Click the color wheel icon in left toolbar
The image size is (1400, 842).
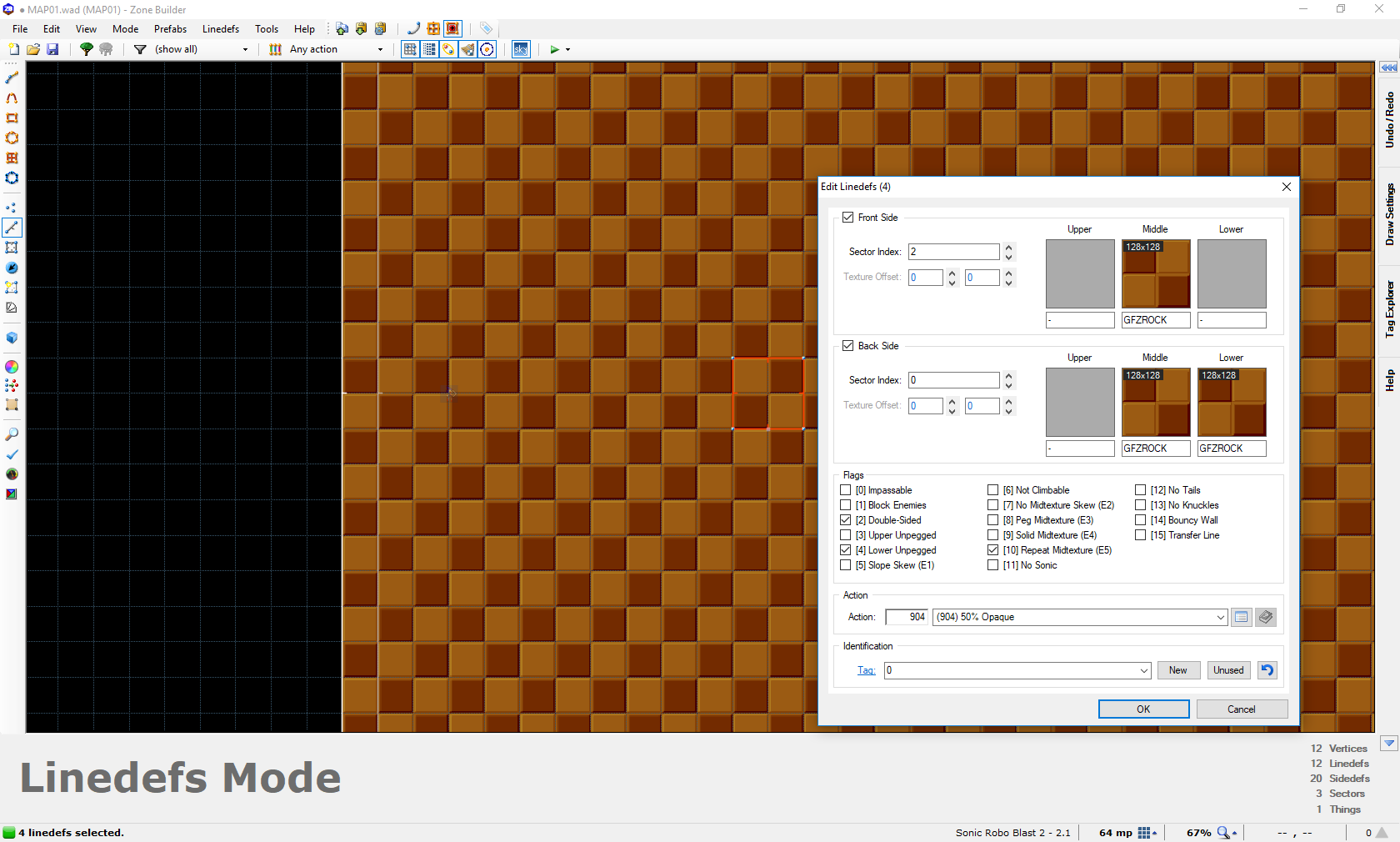pyautogui.click(x=12, y=367)
